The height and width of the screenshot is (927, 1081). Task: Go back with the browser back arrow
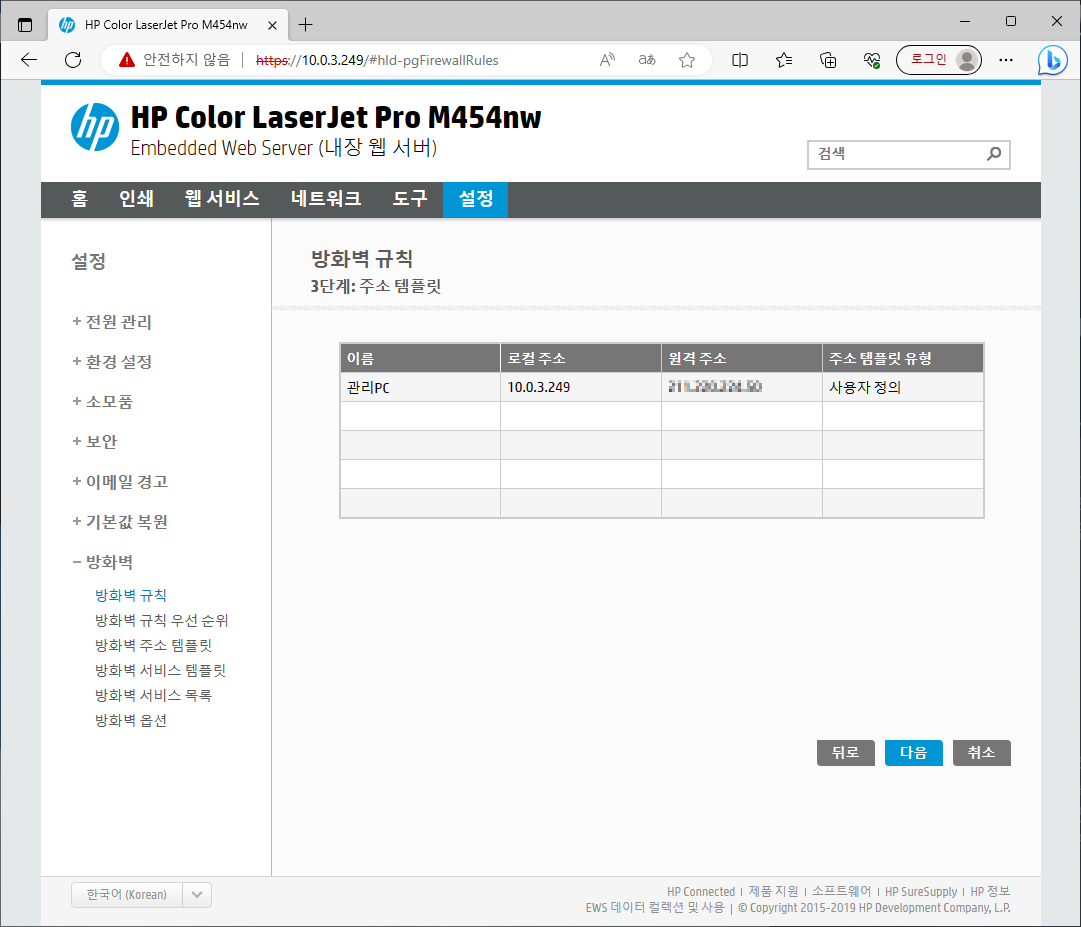click(29, 60)
